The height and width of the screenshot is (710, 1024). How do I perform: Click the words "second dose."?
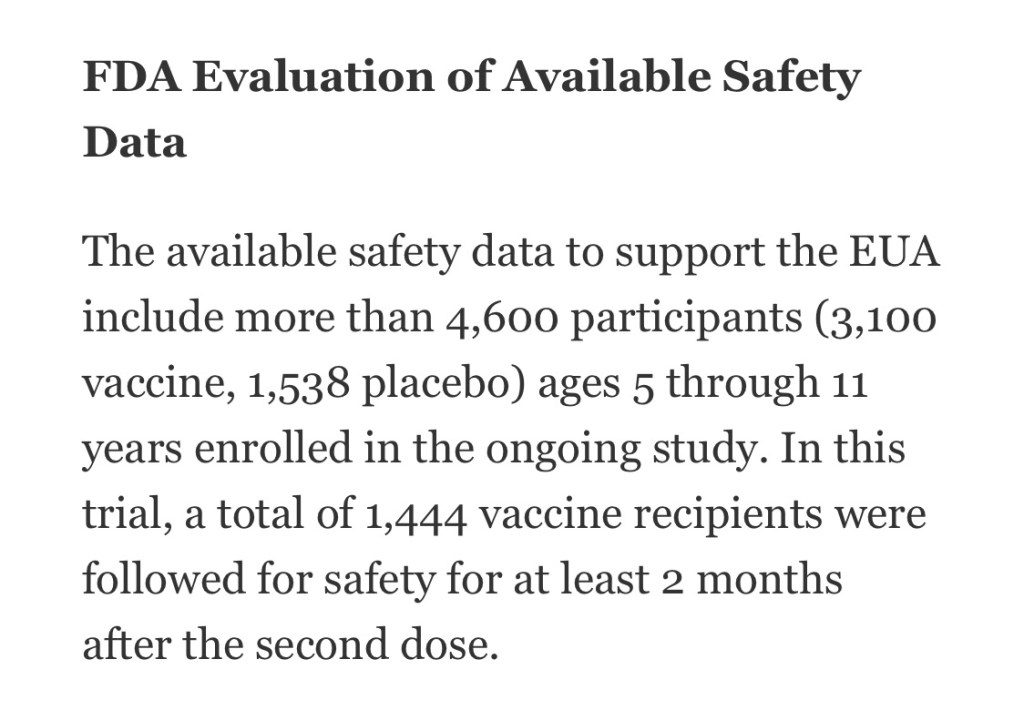(376, 645)
